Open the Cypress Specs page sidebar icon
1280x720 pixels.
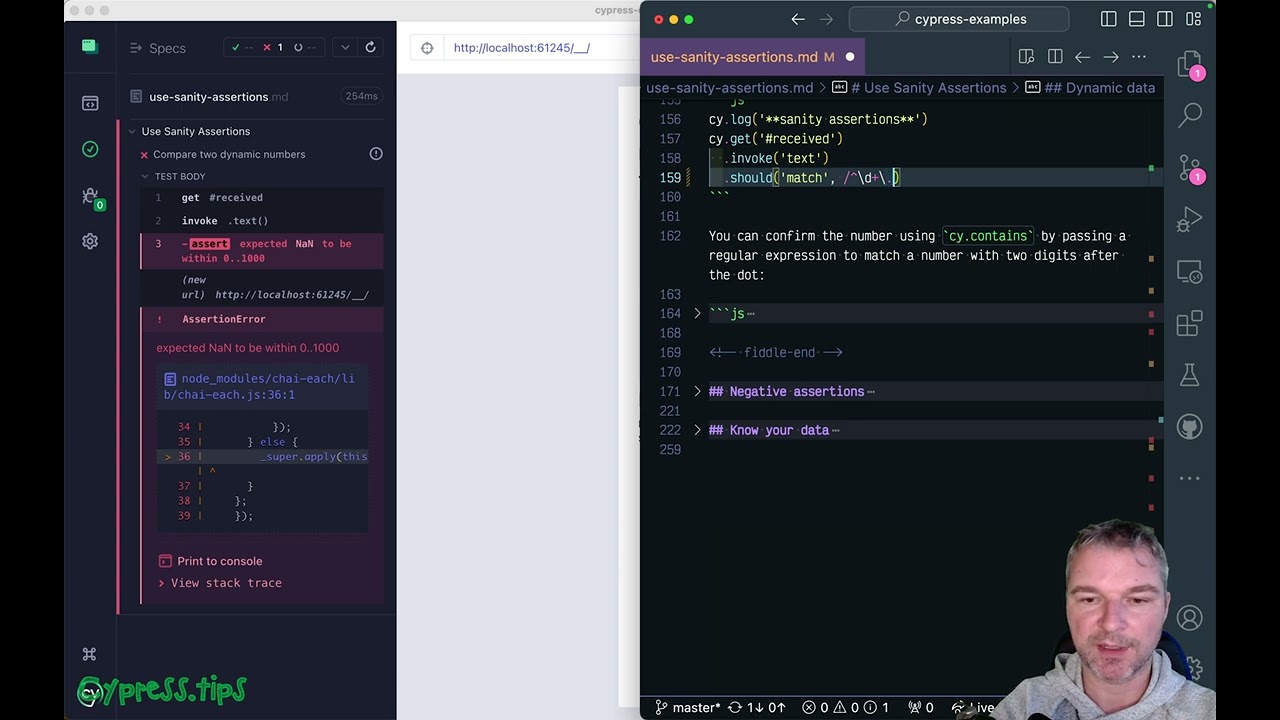click(x=90, y=103)
